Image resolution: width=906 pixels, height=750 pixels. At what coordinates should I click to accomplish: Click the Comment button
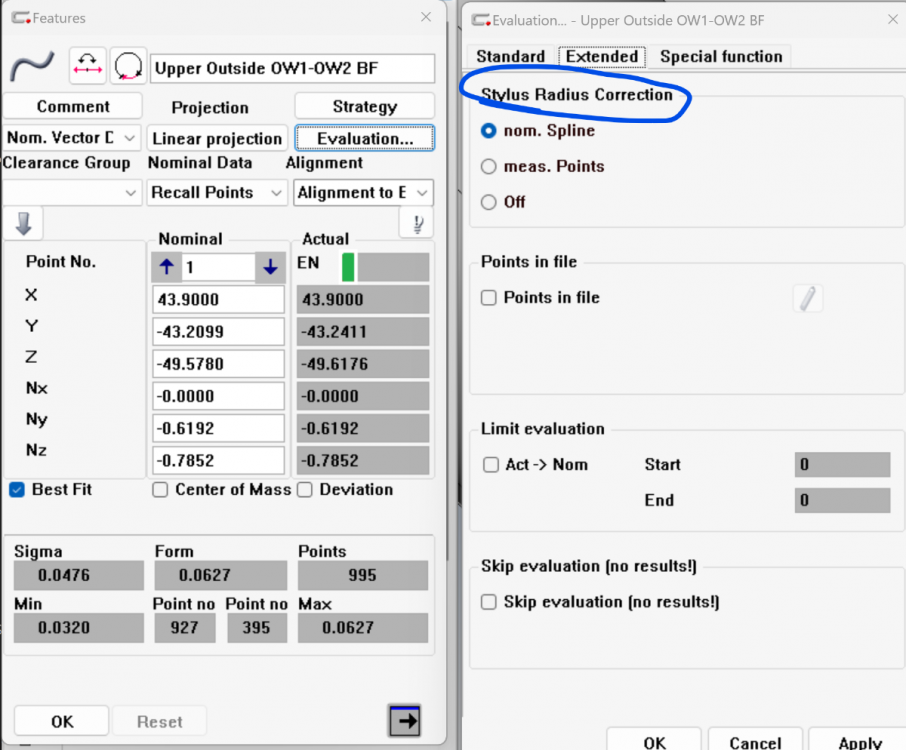(x=73, y=106)
